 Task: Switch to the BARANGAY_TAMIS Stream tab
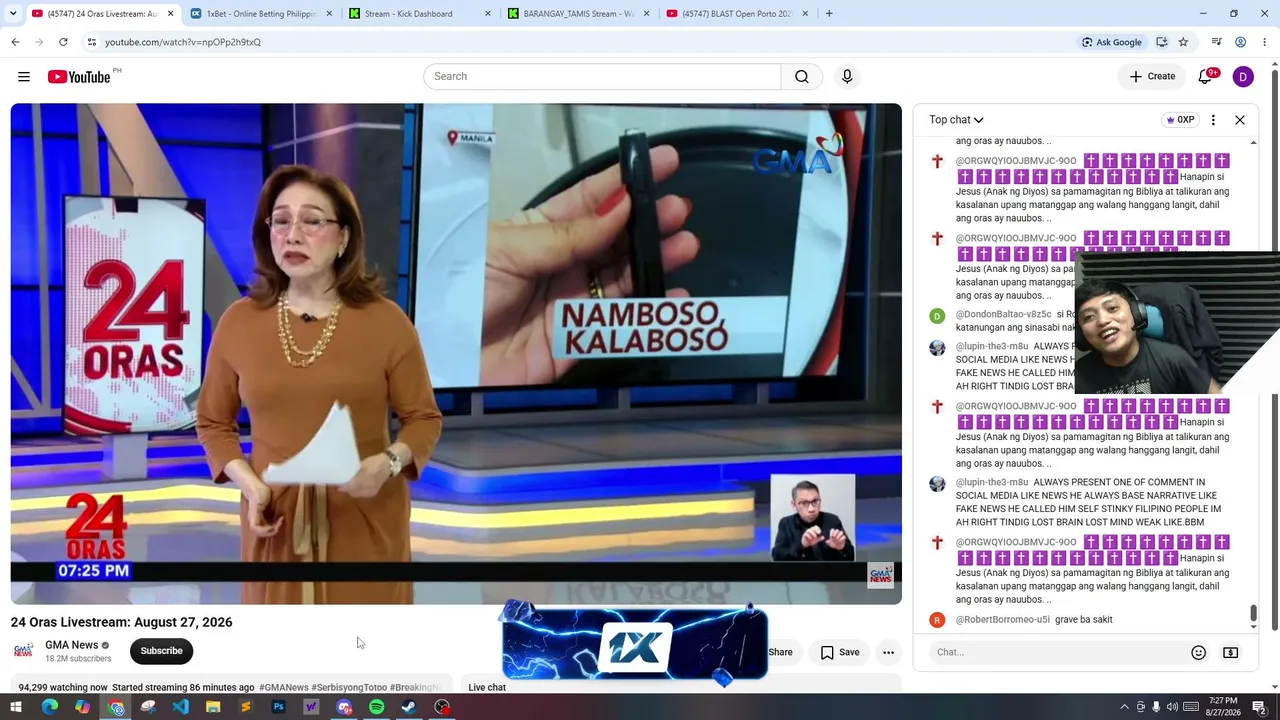pyautogui.click(x=577, y=14)
